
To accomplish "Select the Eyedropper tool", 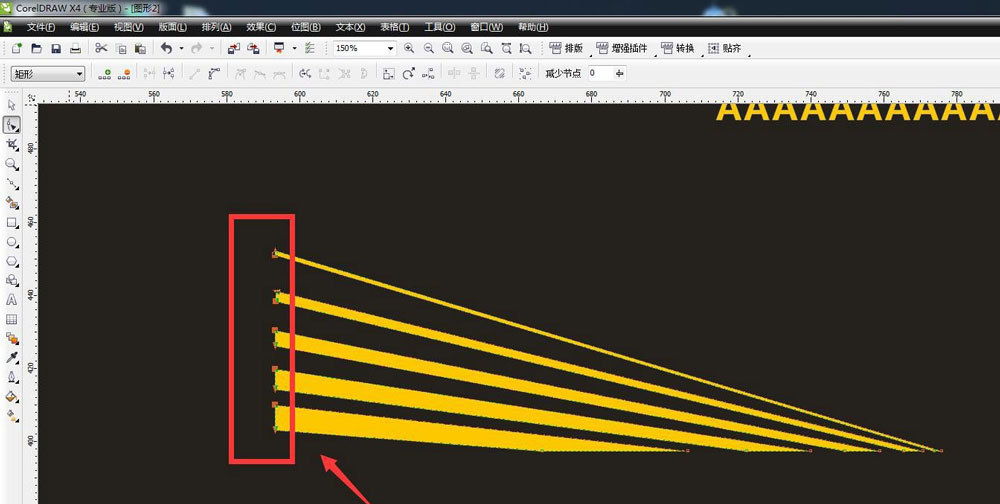I will click(x=12, y=358).
